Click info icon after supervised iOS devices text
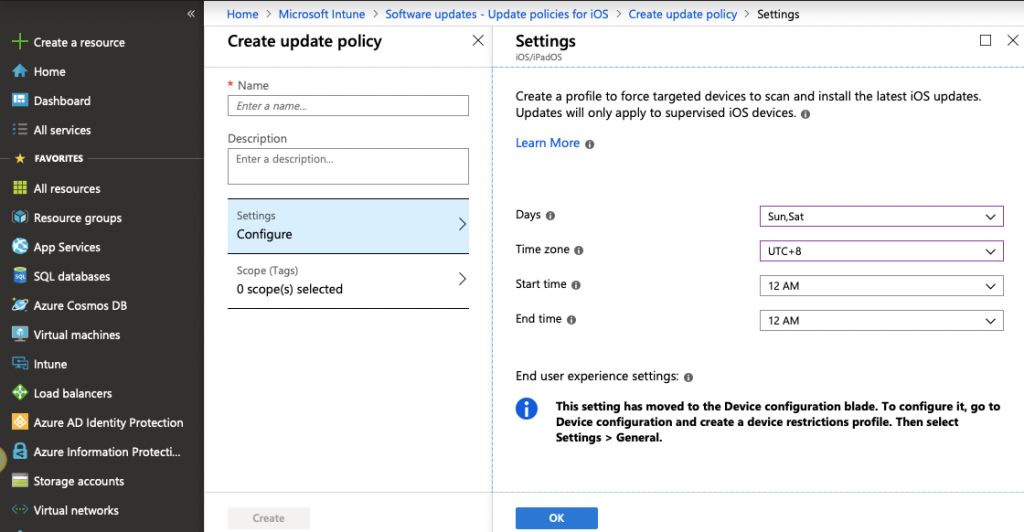This screenshot has width=1024, height=532. click(x=805, y=114)
